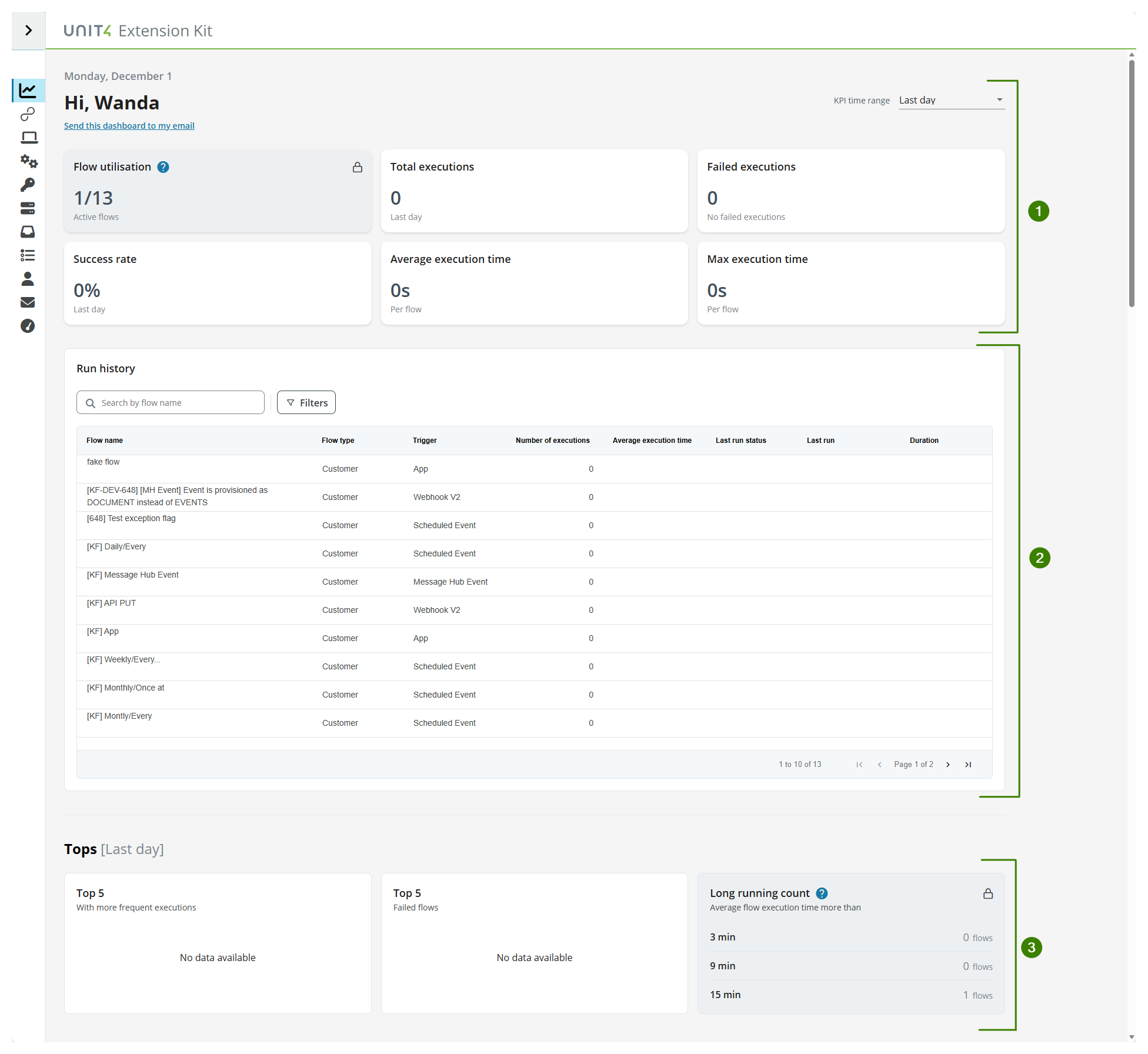Open the gauge monitoring icon at sidebar bottom
Viewport: 1148px width, 1054px height.
click(x=28, y=326)
